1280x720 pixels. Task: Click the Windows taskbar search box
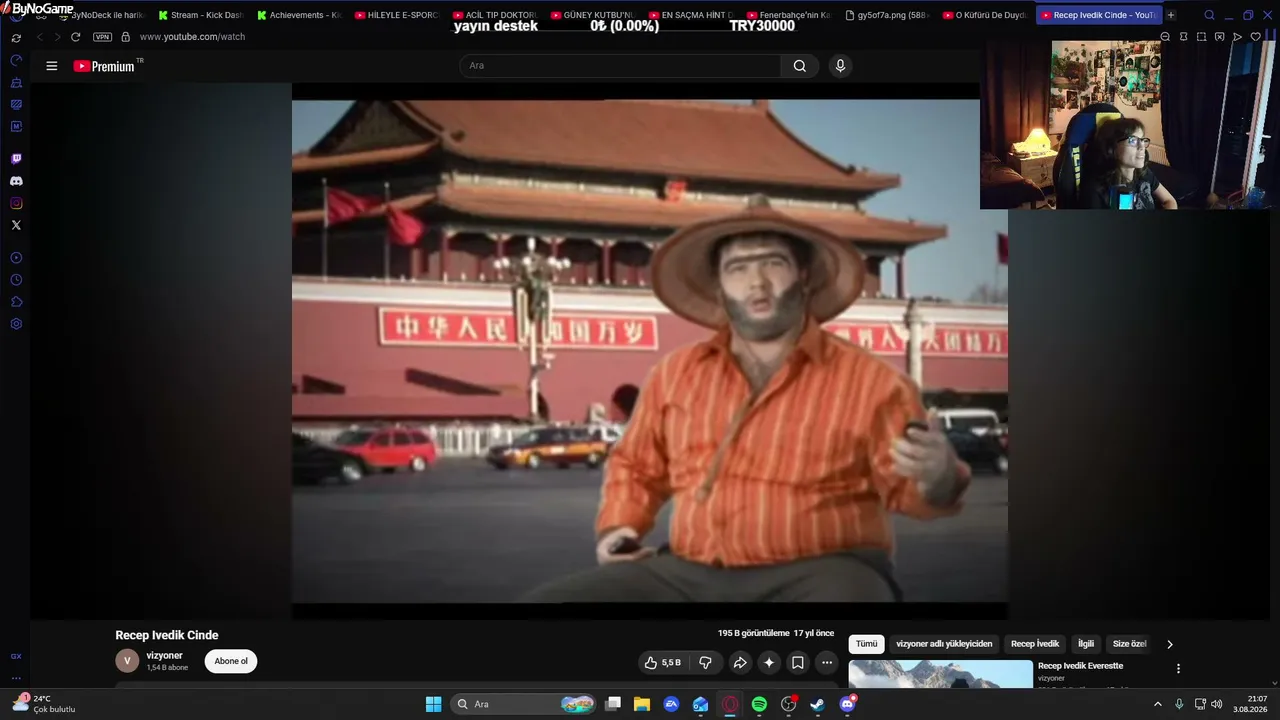click(523, 704)
